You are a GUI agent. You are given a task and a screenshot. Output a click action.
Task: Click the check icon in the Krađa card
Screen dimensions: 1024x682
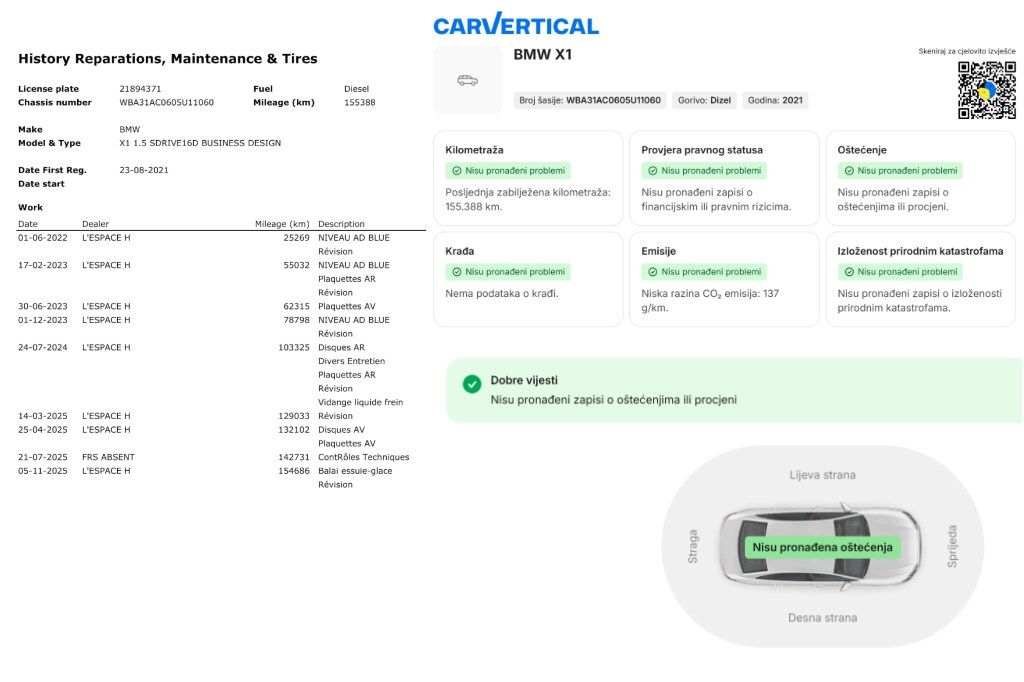tap(457, 272)
